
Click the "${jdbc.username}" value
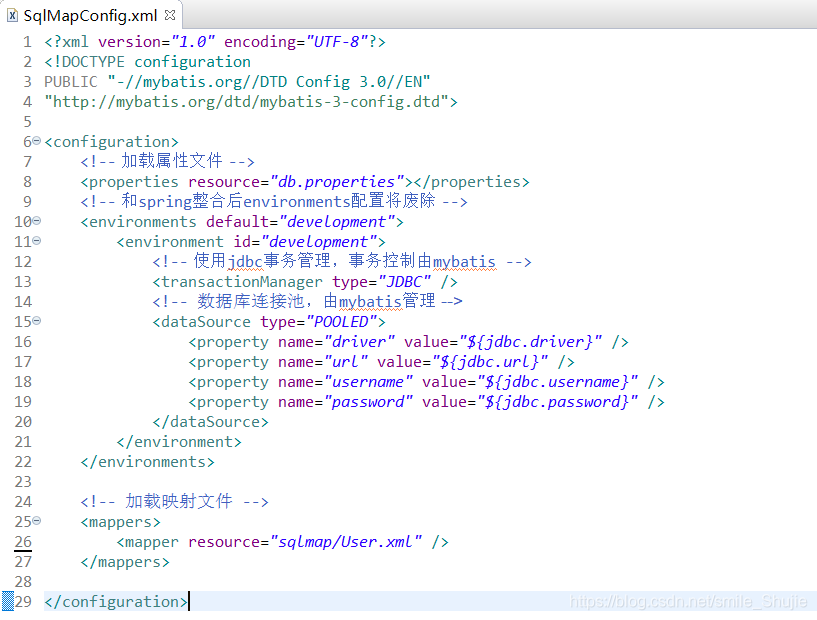pos(558,382)
